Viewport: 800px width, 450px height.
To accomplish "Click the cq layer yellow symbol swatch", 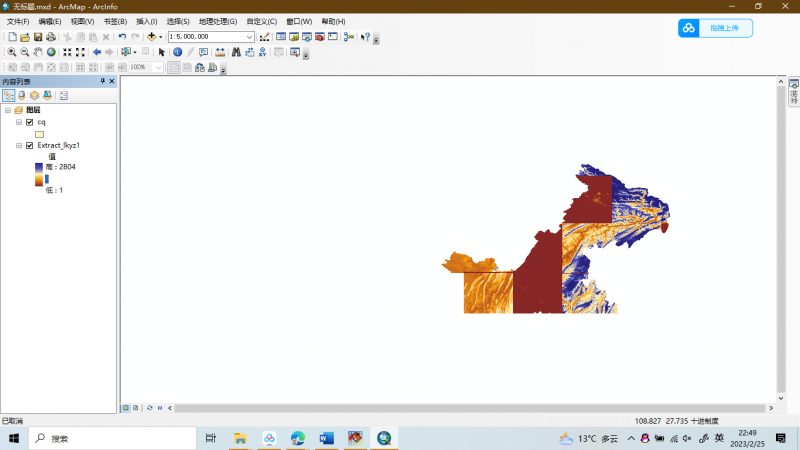I will pyautogui.click(x=40, y=133).
